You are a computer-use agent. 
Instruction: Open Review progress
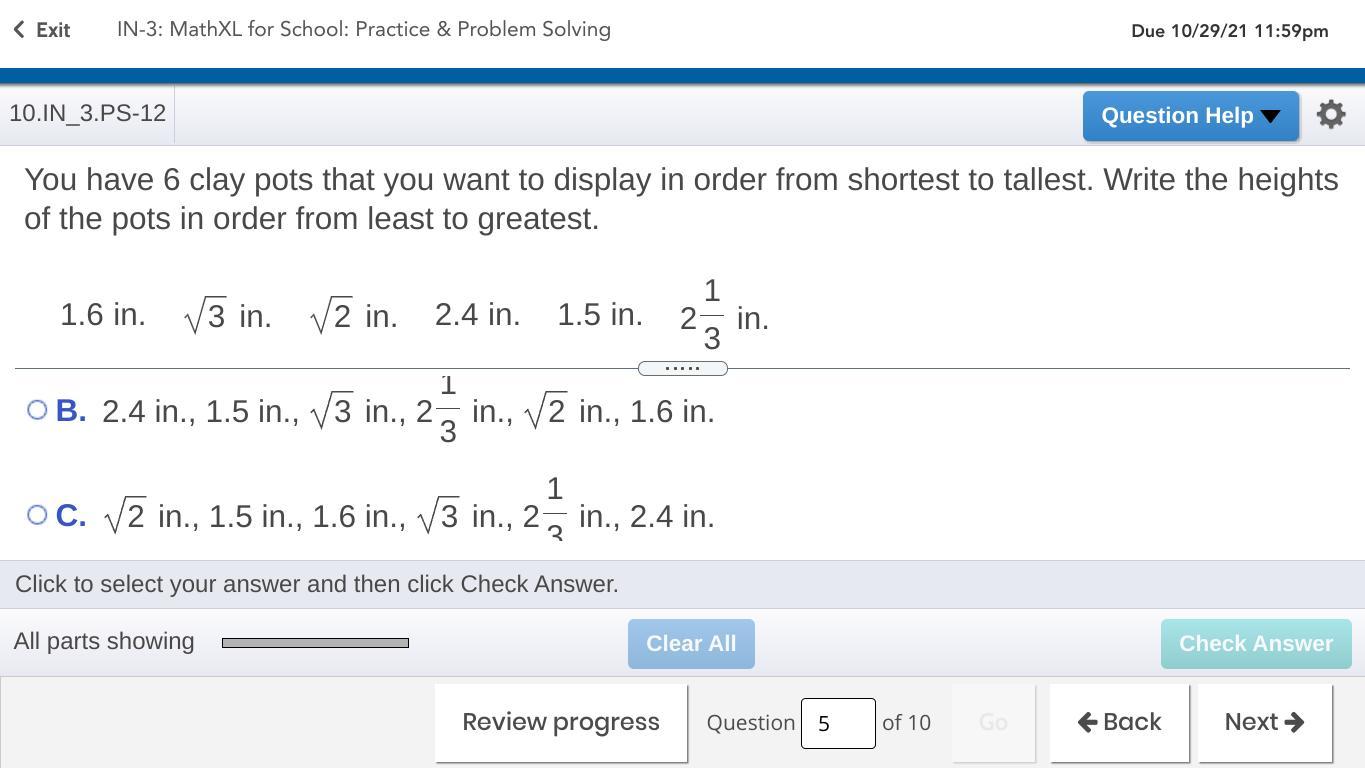560,722
